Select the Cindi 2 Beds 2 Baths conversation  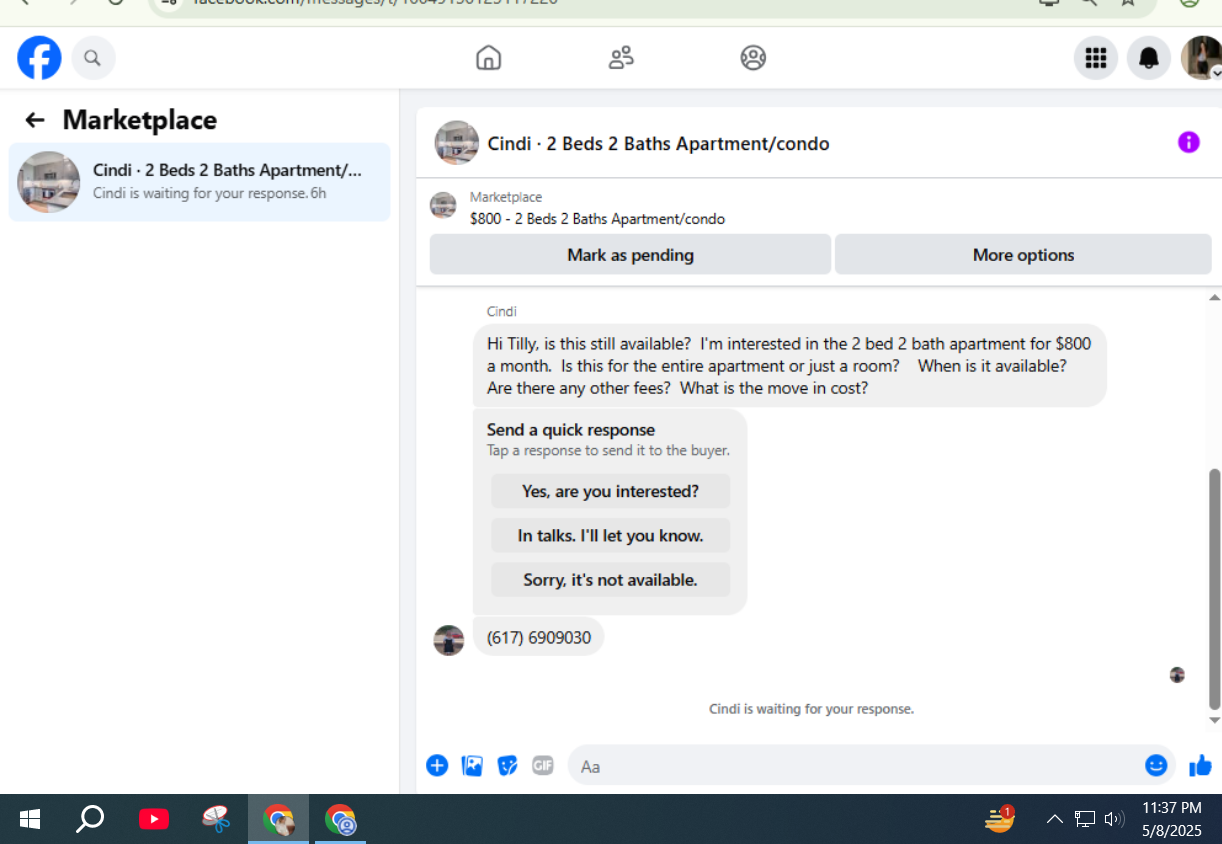200,181
